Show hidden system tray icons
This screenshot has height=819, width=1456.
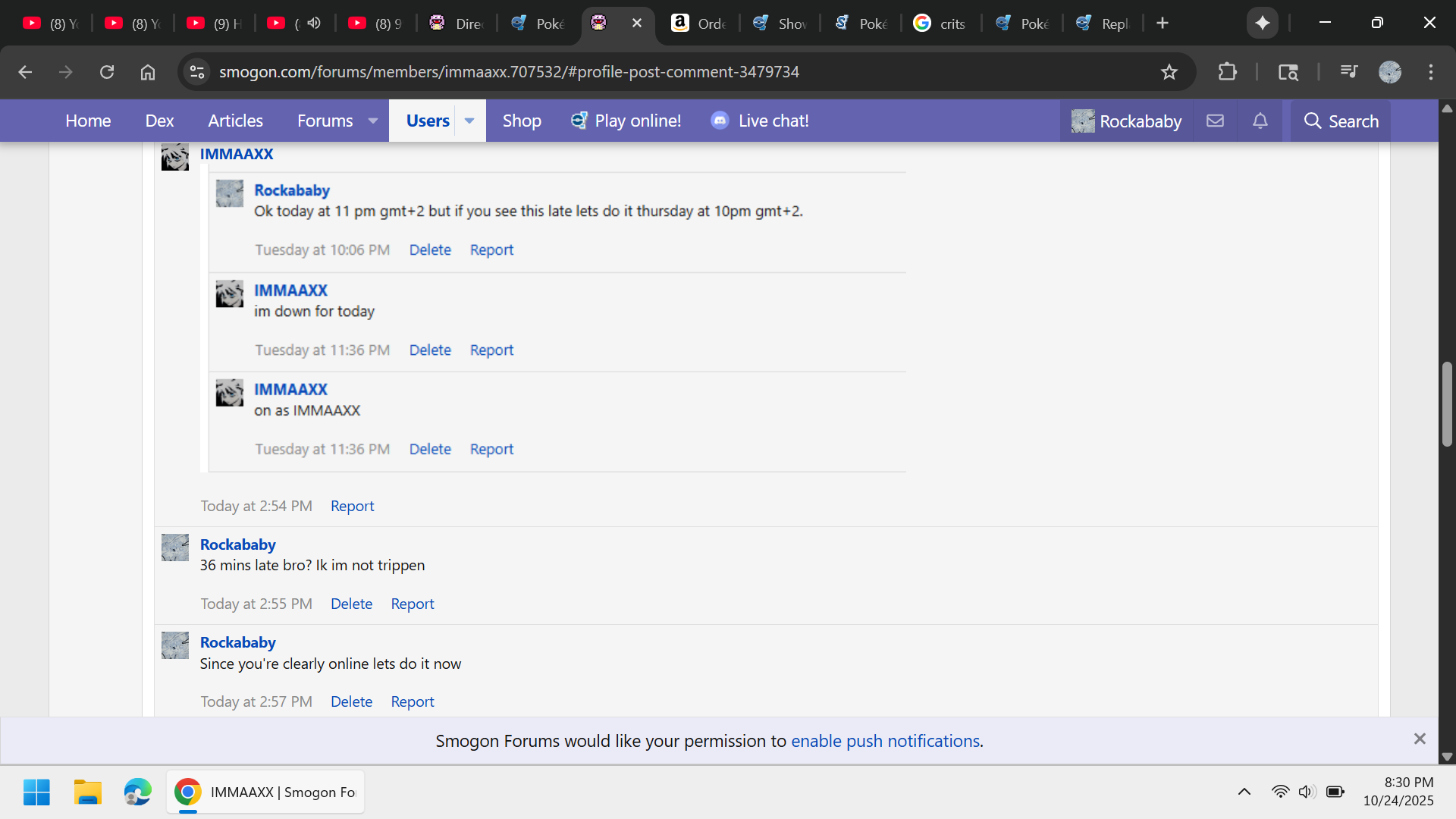(x=1244, y=792)
